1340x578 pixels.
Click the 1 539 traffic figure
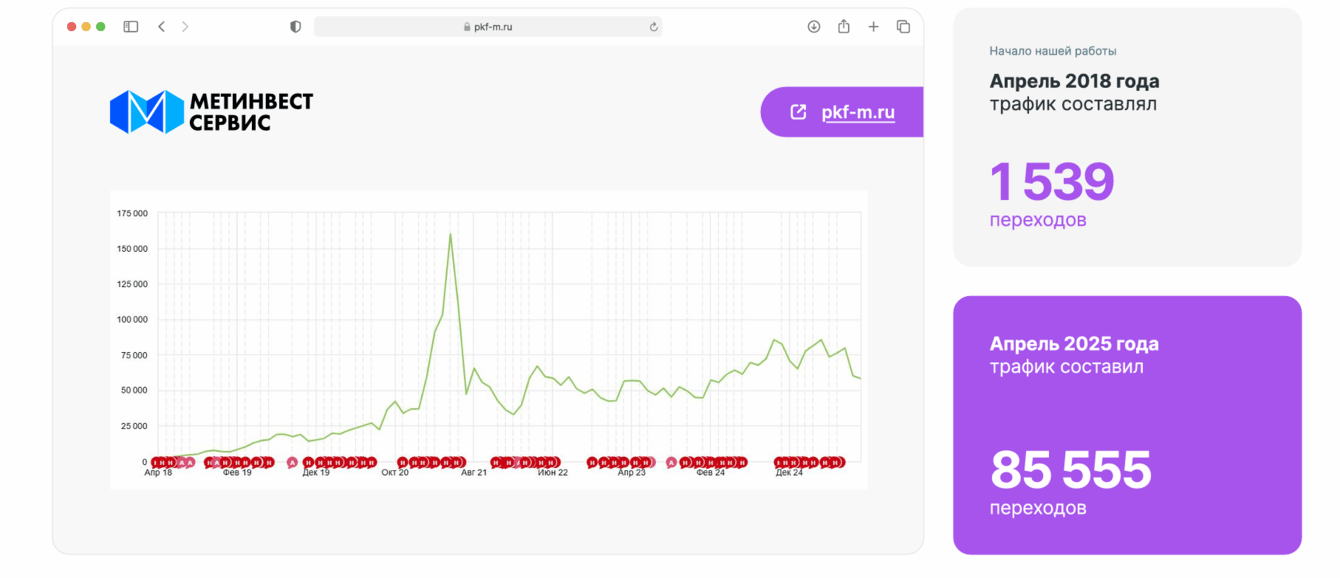1051,183
